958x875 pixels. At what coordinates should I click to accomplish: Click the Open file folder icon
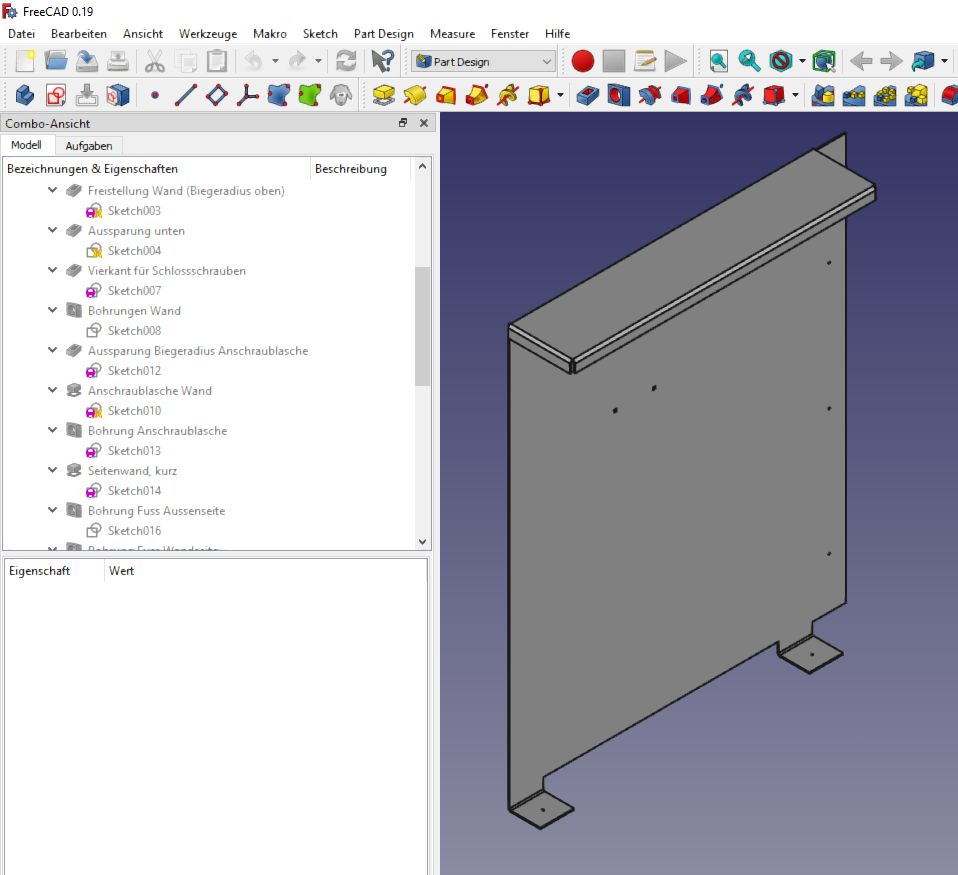pyautogui.click(x=56, y=61)
